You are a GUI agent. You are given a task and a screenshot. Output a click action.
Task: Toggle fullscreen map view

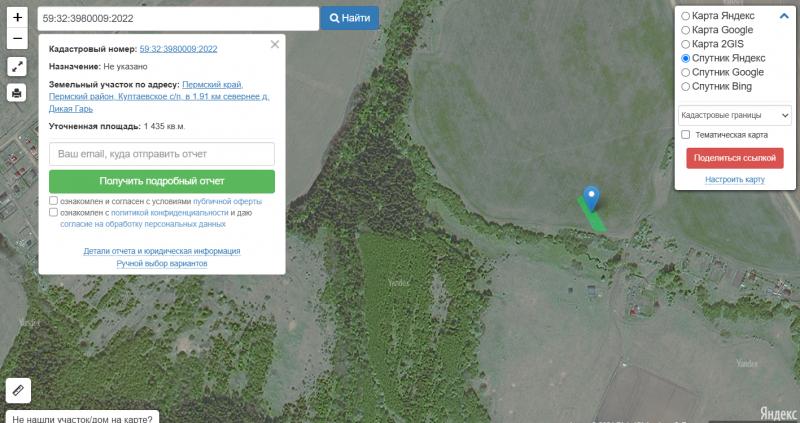point(17,67)
